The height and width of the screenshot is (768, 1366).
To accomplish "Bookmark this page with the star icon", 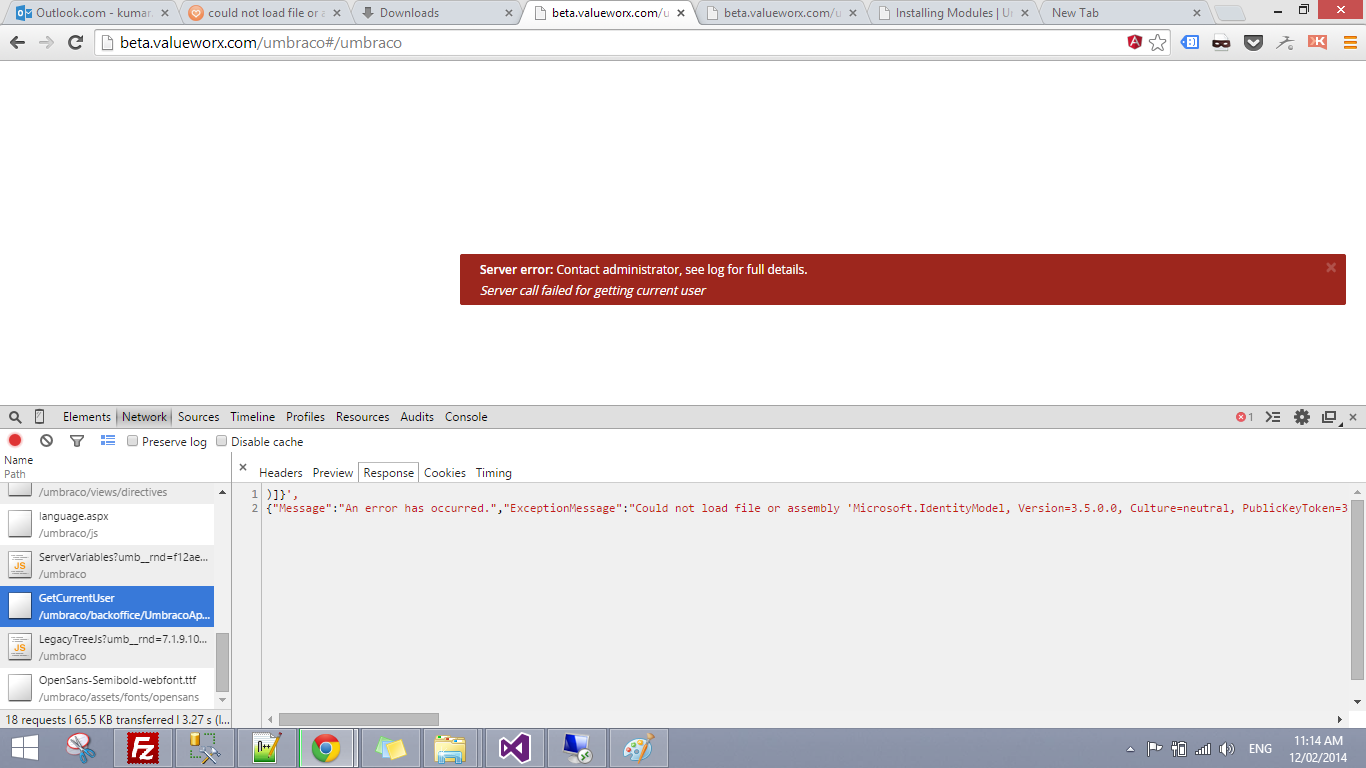I will point(1157,42).
